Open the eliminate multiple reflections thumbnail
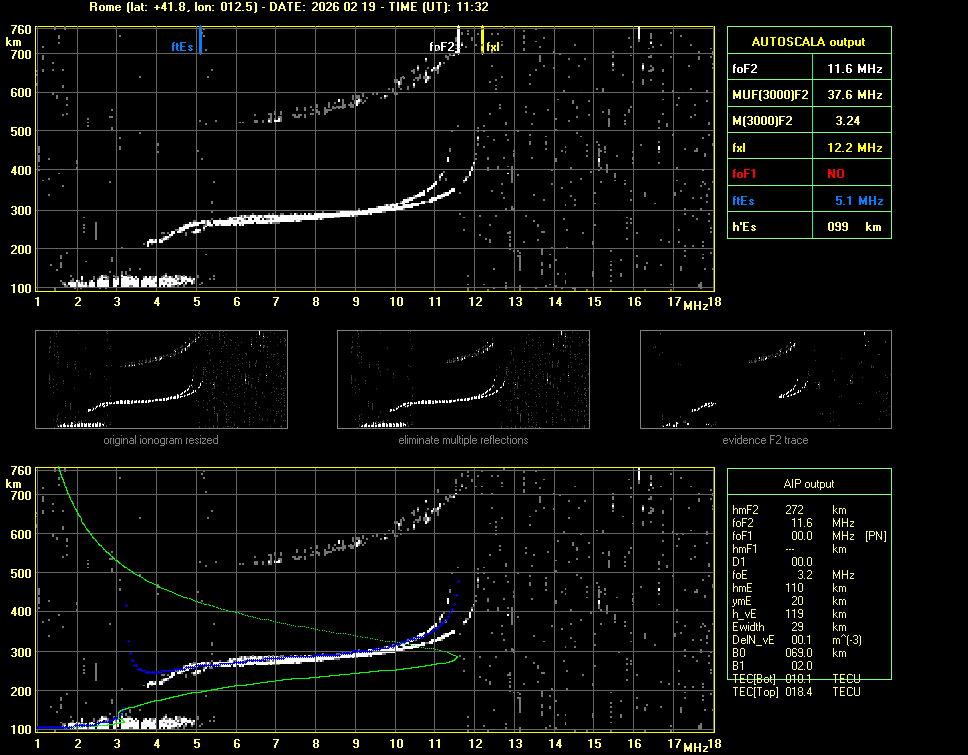 pyautogui.click(x=463, y=380)
